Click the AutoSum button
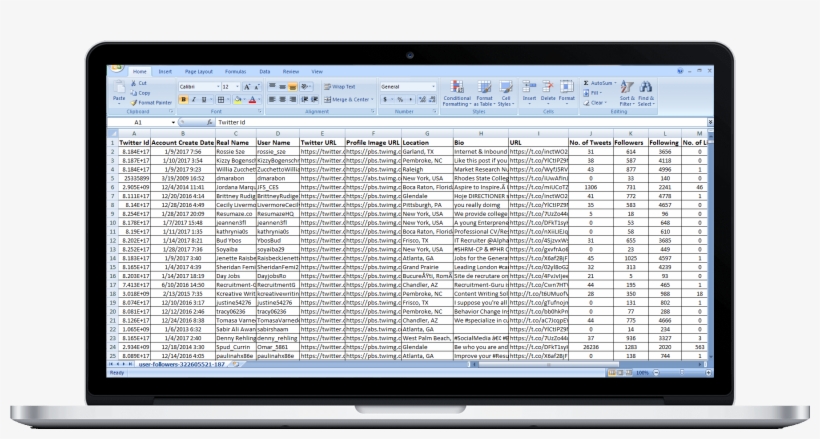Image resolution: width=820 pixels, height=439 pixels. click(599, 83)
